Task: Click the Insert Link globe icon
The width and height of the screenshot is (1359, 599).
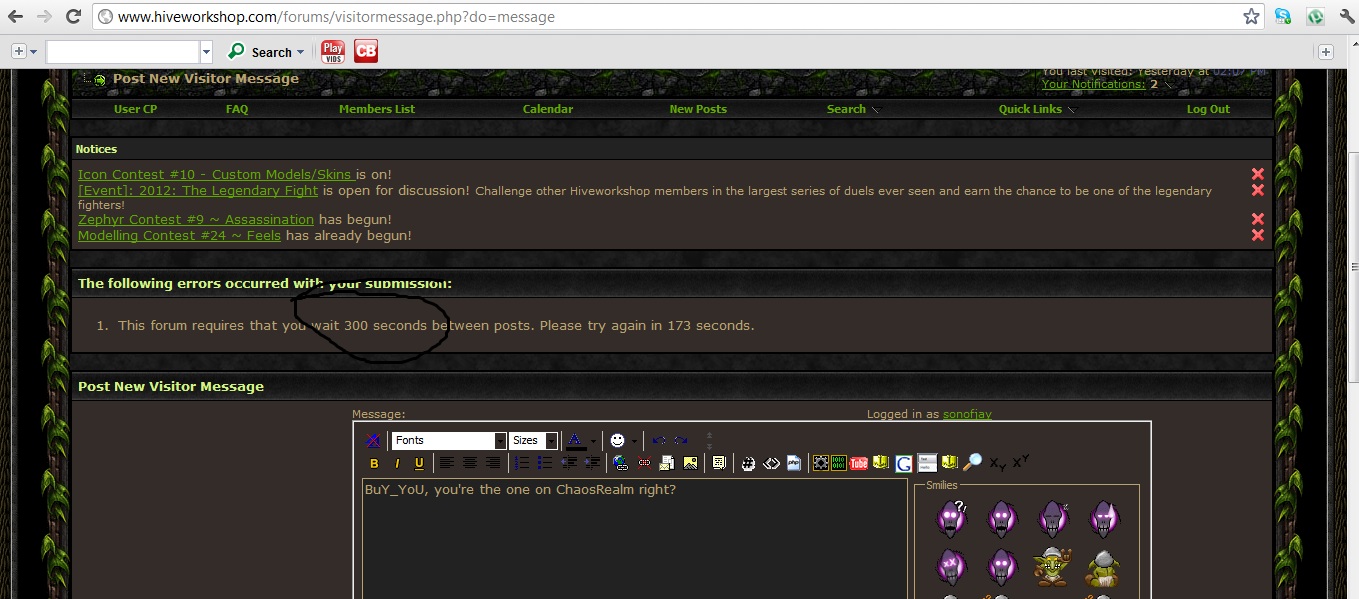Action: tap(620, 463)
